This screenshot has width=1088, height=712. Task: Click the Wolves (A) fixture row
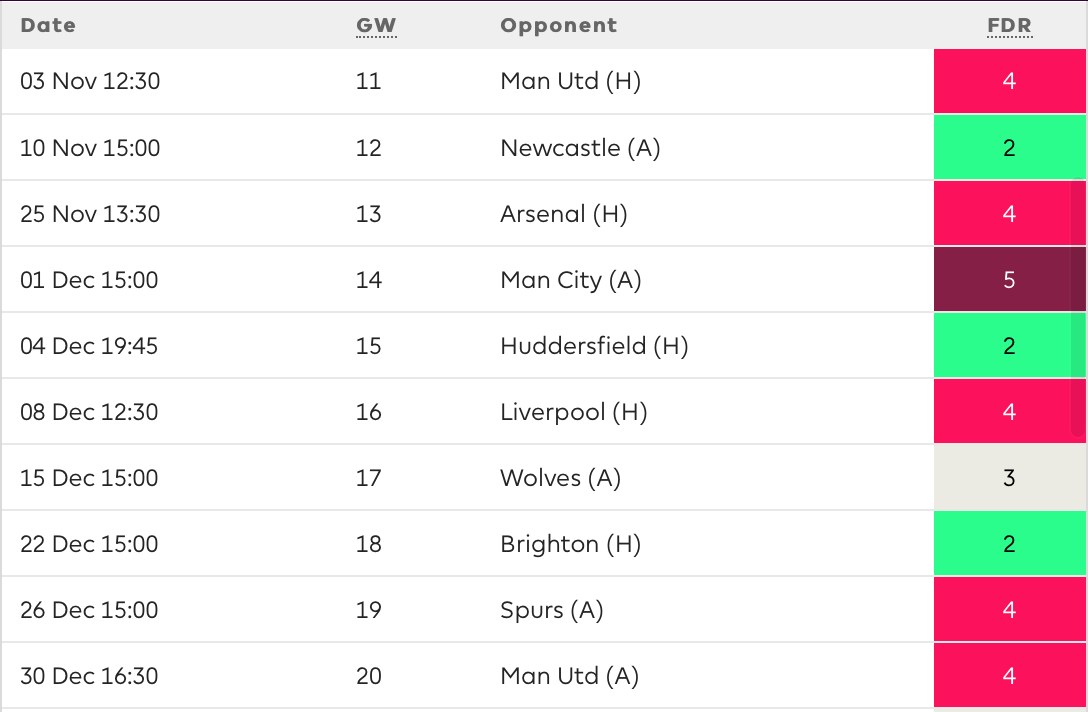pyautogui.click(x=544, y=477)
